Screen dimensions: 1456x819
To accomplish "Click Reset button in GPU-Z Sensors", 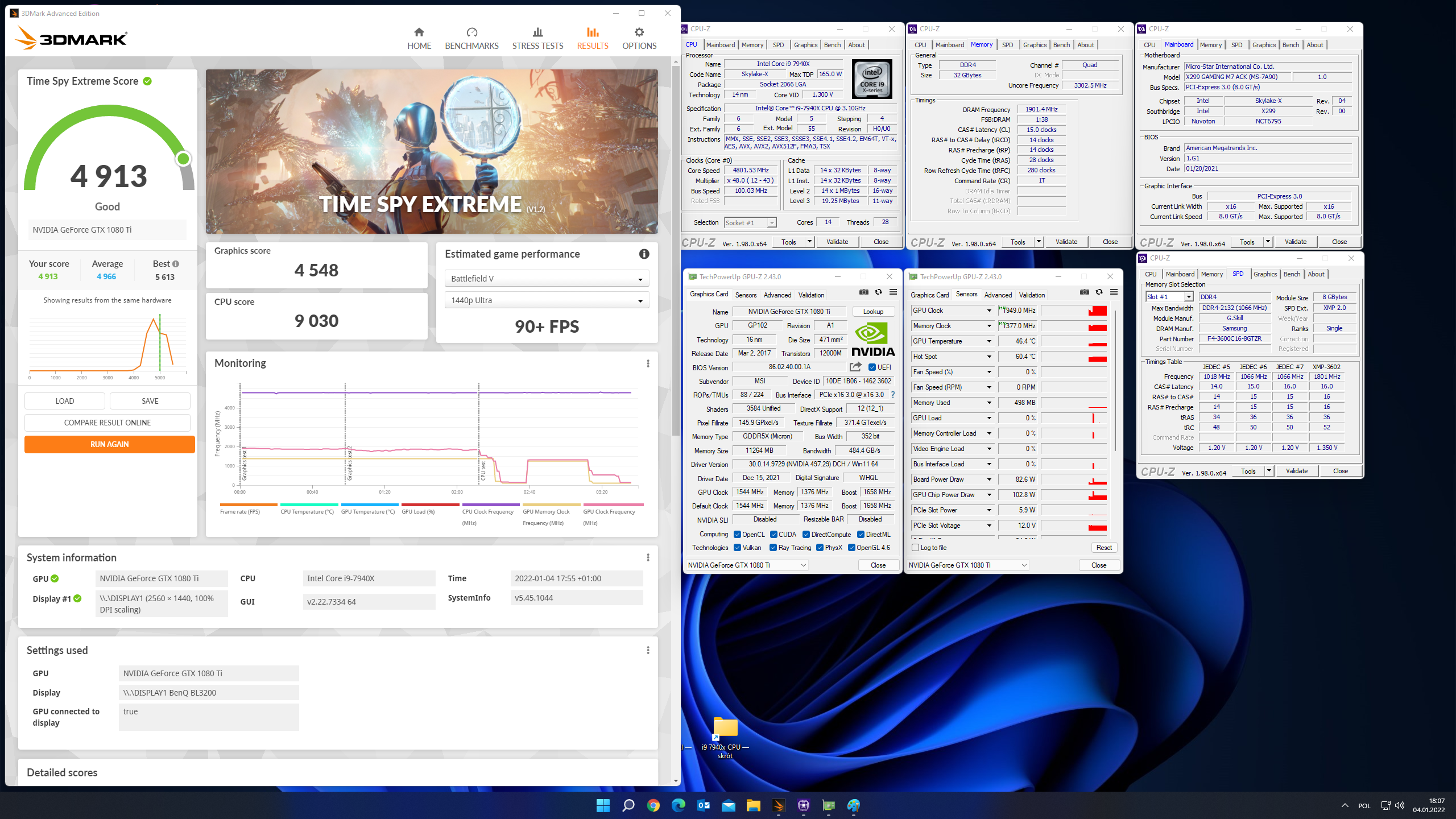I will pos(1104,548).
